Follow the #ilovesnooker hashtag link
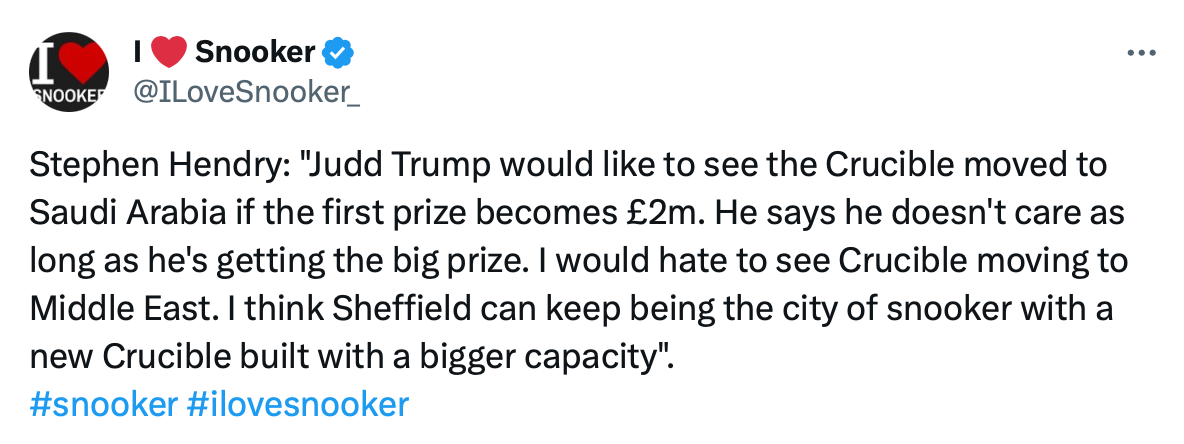The width and height of the screenshot is (1184, 444). point(298,405)
